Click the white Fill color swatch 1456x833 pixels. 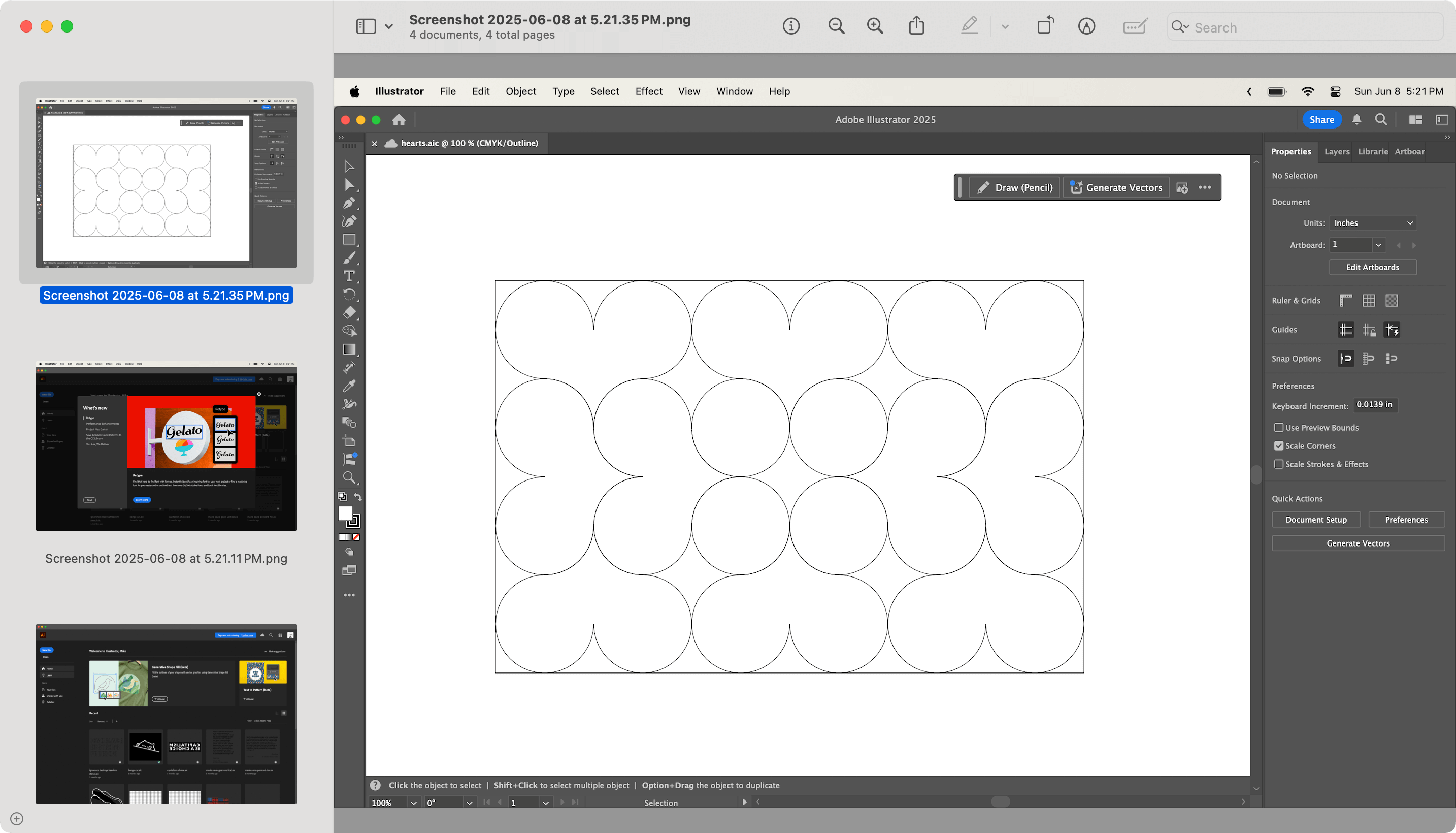coord(345,513)
